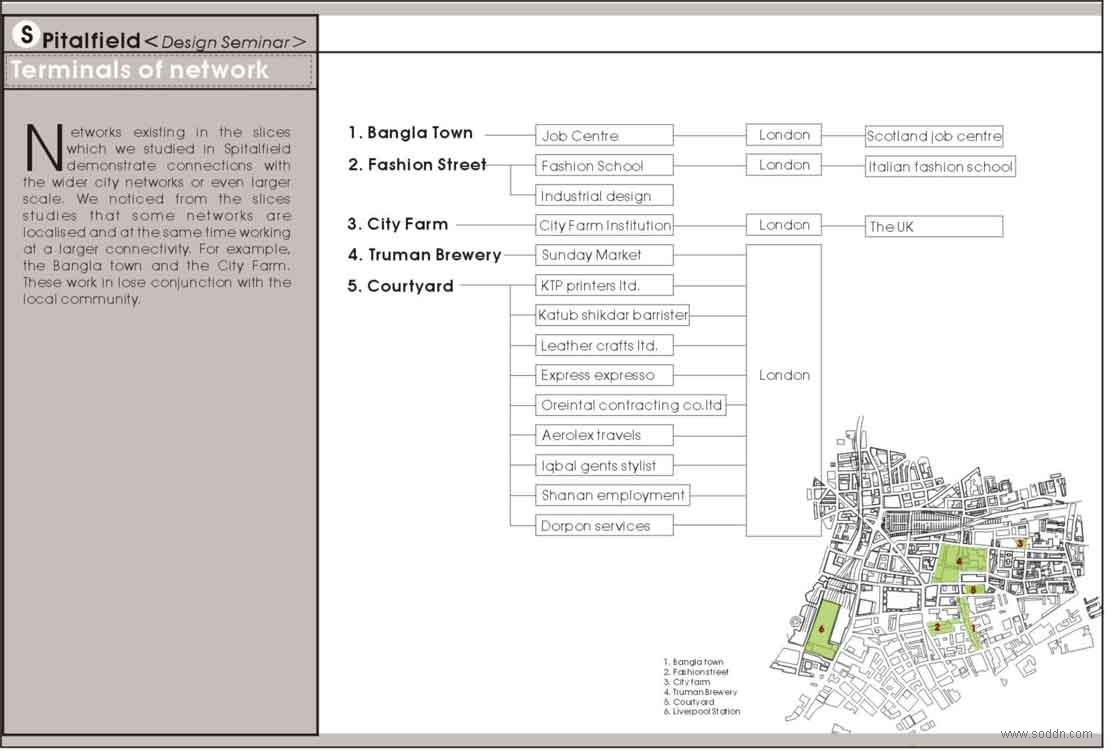Click The UK box
Image resolution: width=1111 pixels, height=751 pixels.
click(934, 227)
